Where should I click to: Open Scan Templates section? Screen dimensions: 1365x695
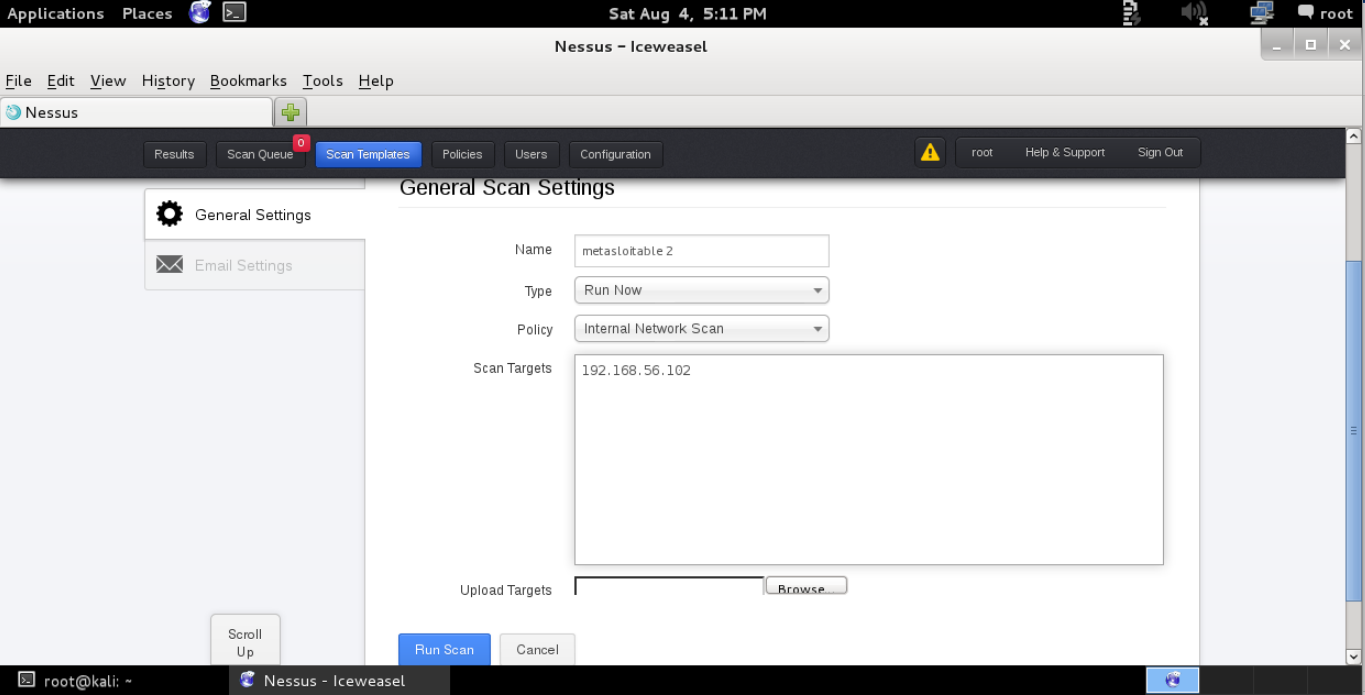pos(368,154)
